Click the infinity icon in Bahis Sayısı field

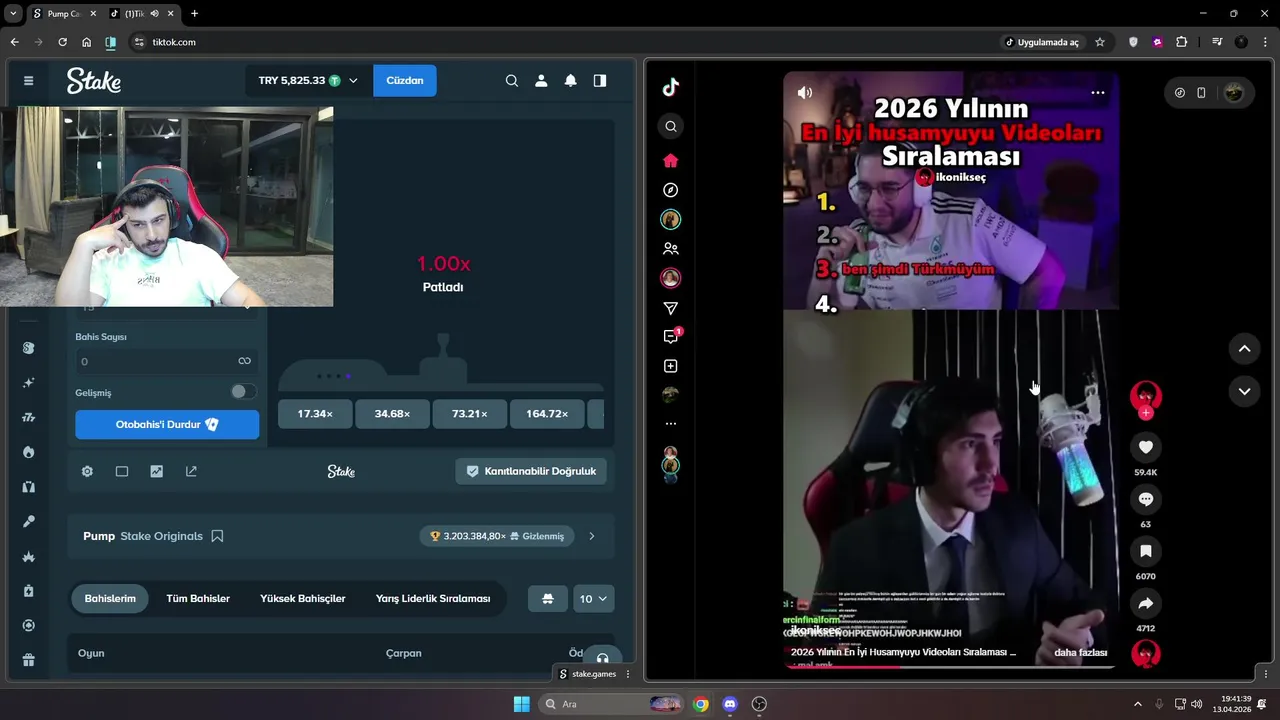tap(244, 361)
